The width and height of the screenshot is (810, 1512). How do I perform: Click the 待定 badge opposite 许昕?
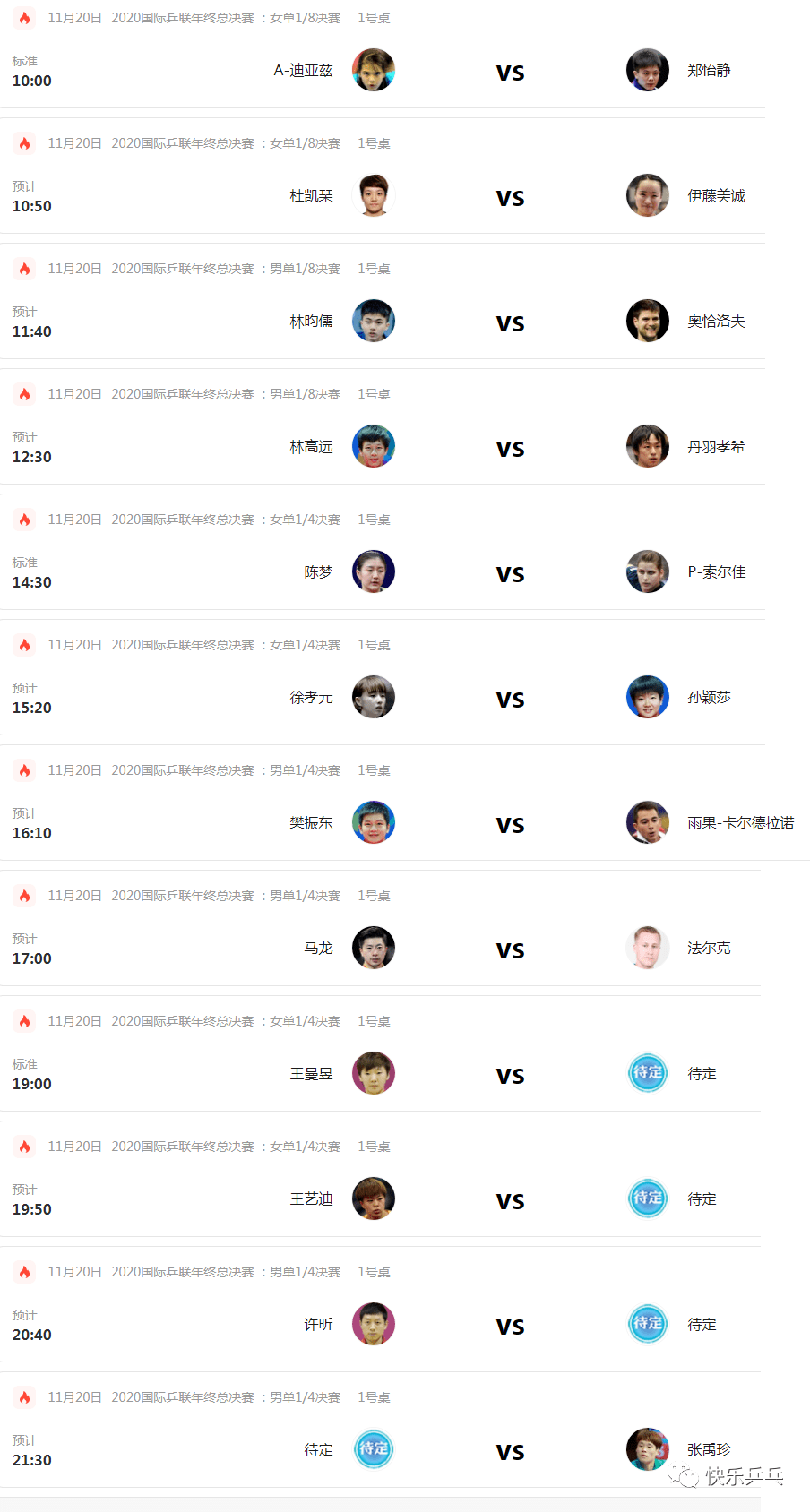click(x=648, y=1324)
